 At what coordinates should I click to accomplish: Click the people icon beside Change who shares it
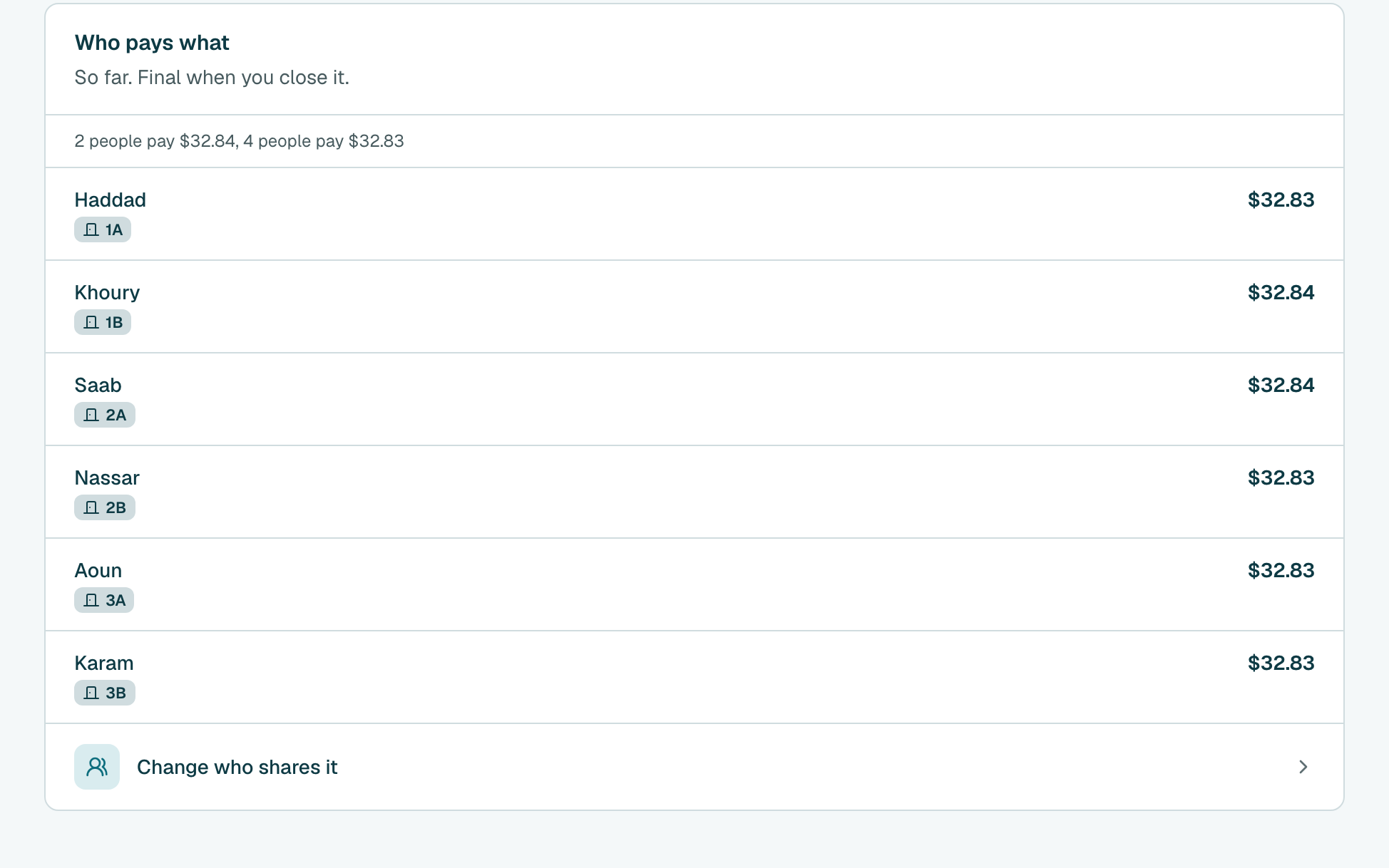tap(97, 767)
